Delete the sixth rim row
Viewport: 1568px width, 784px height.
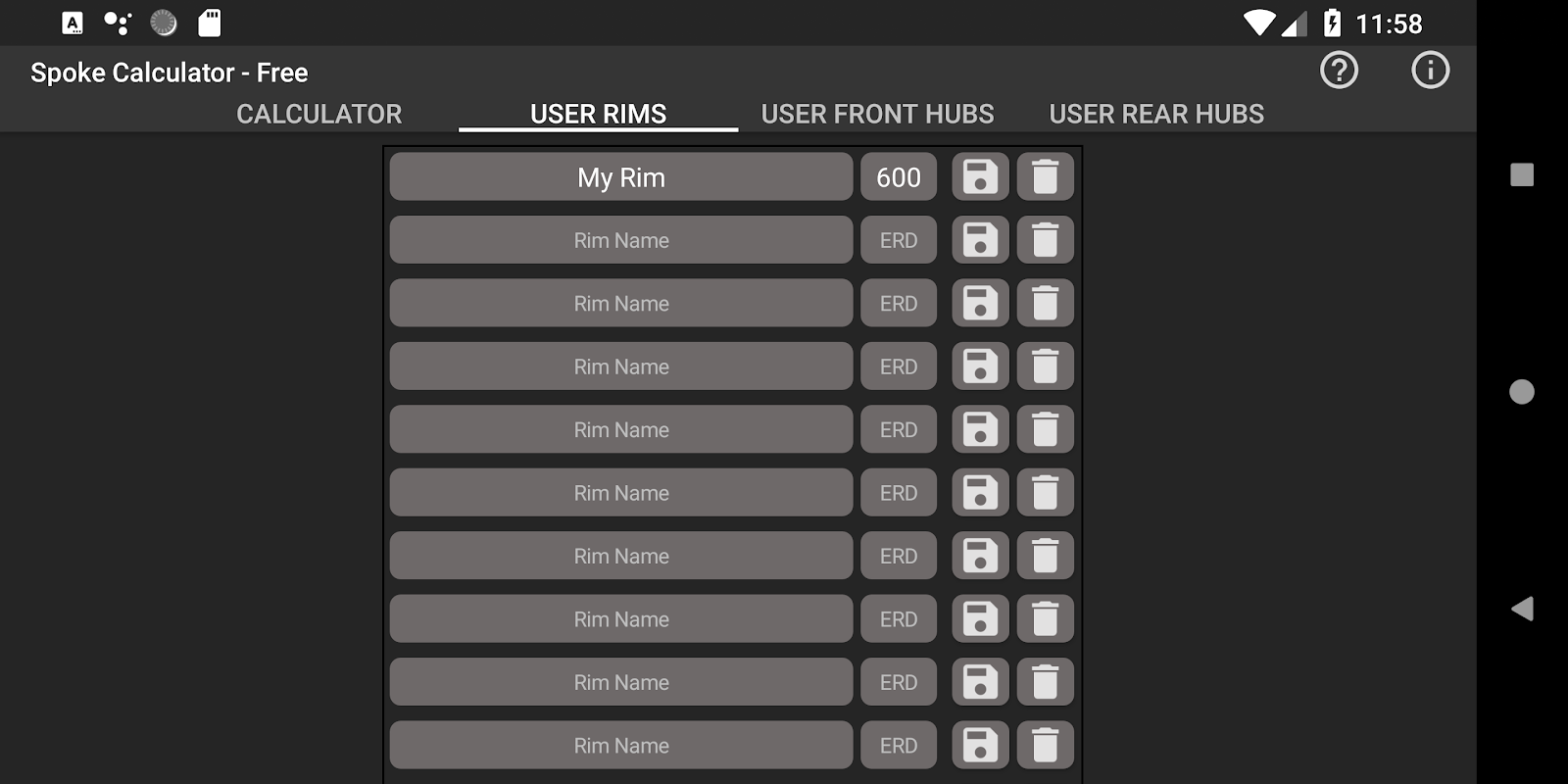pos(1045,493)
